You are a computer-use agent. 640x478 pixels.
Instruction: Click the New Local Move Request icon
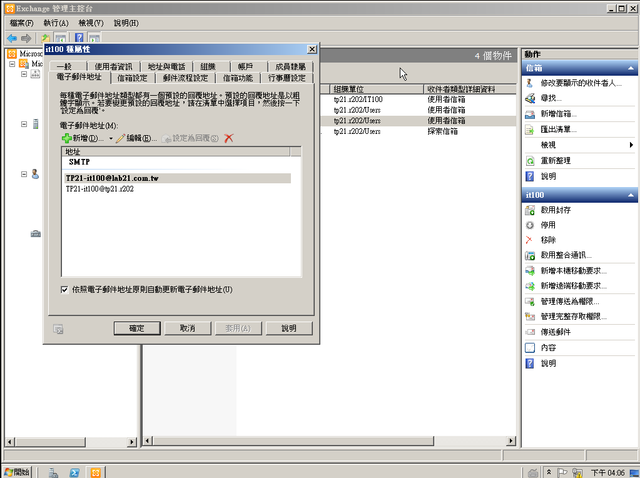pyautogui.click(x=530, y=271)
